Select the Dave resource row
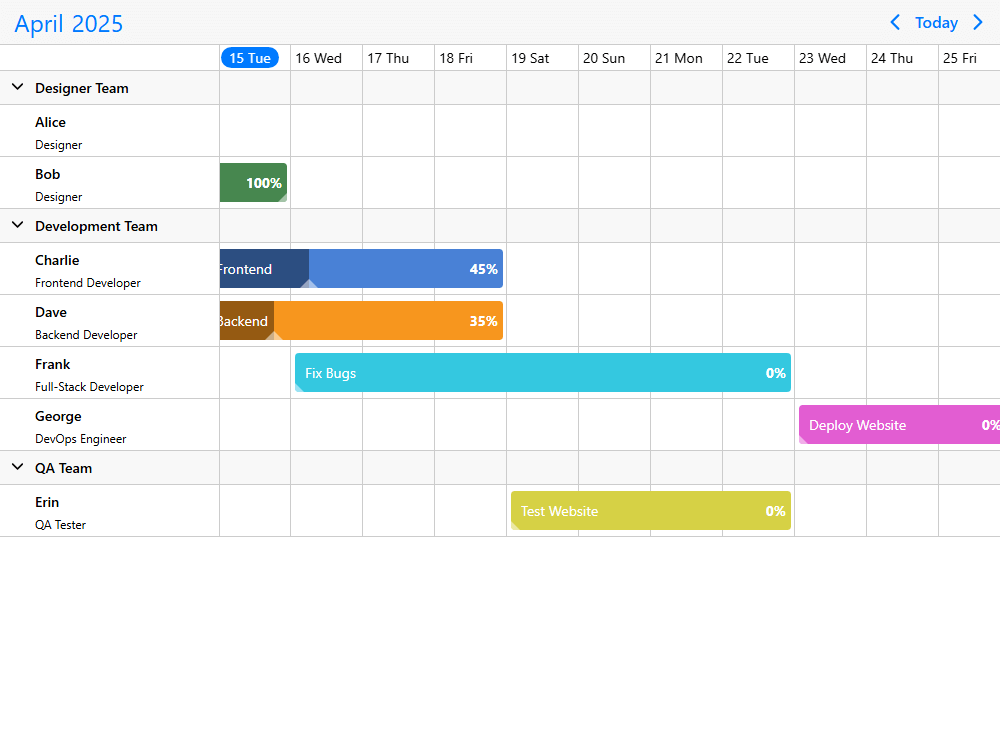This screenshot has width=1000, height=750. tap(110, 321)
